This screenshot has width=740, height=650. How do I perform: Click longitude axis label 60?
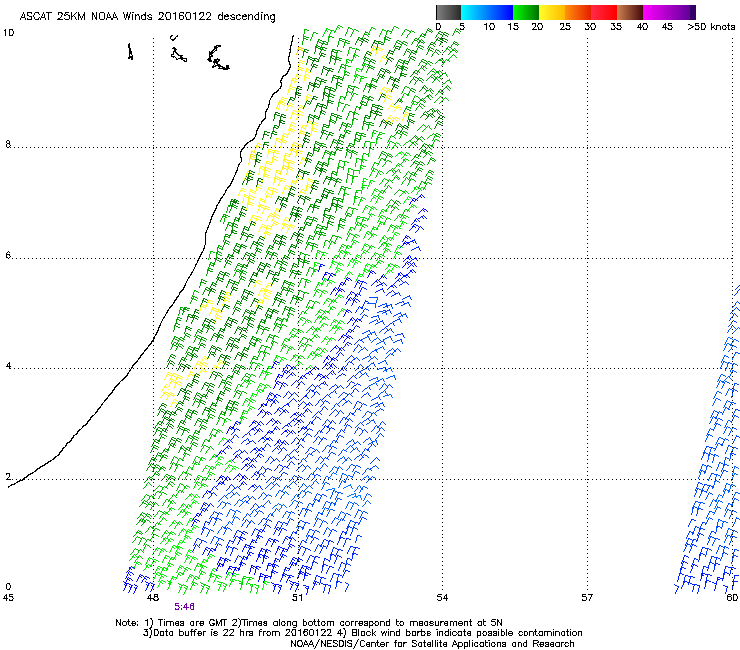pos(732,598)
